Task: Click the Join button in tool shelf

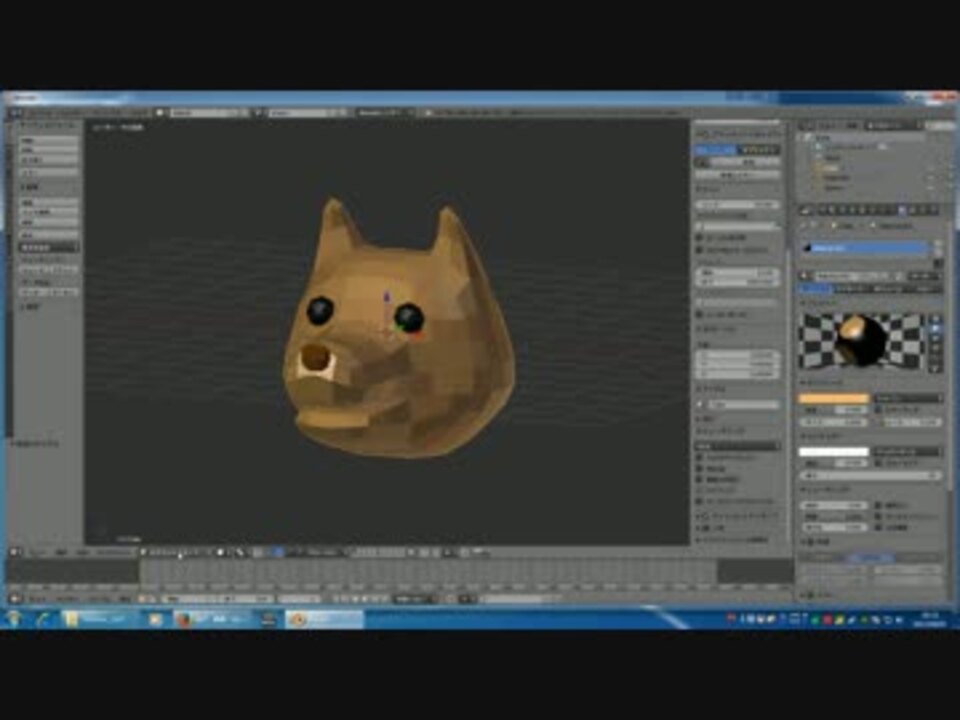Action: 48,235
